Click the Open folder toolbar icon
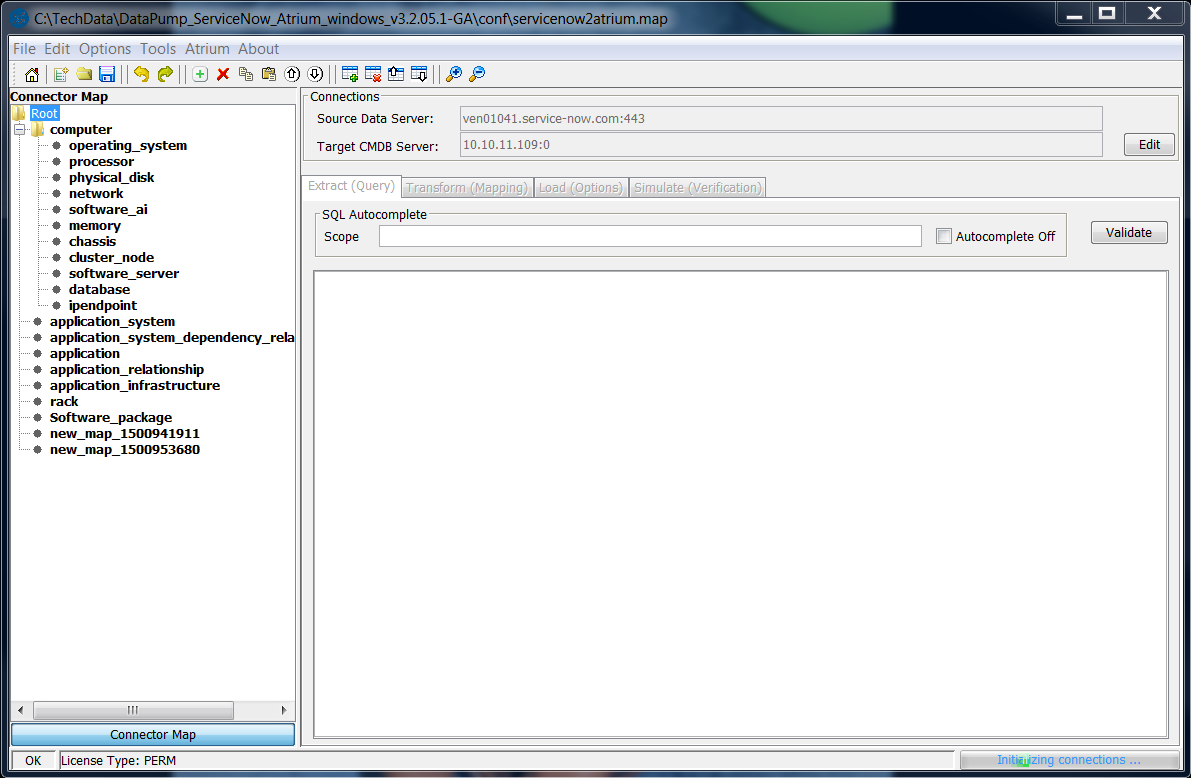 [x=84, y=74]
